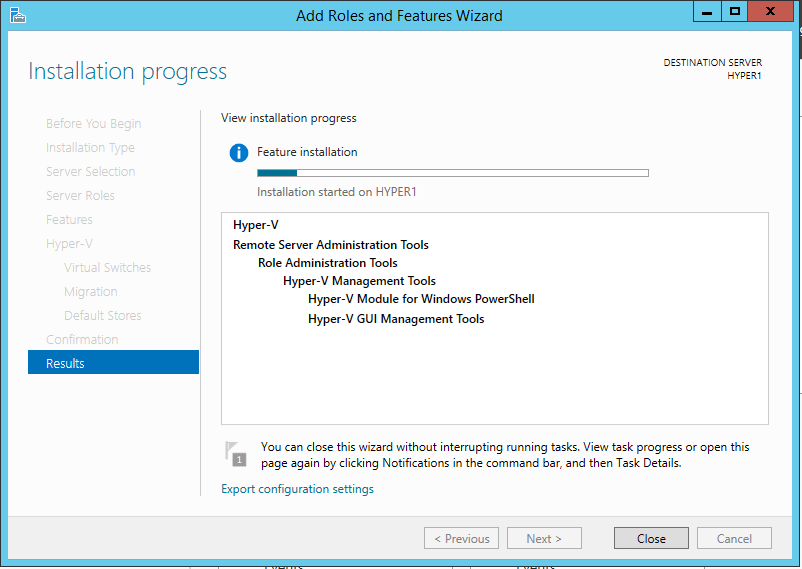
Task: Go to Installation Type step
Action: (91, 148)
